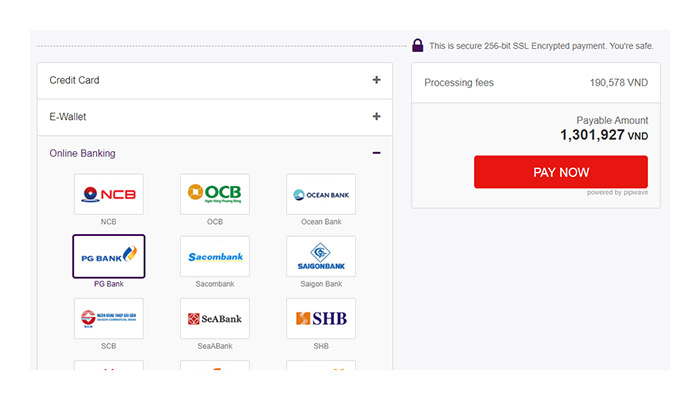The height and width of the screenshot is (400, 700).
Task: Collapse Online Banking minus icon
Action: pos(376,153)
